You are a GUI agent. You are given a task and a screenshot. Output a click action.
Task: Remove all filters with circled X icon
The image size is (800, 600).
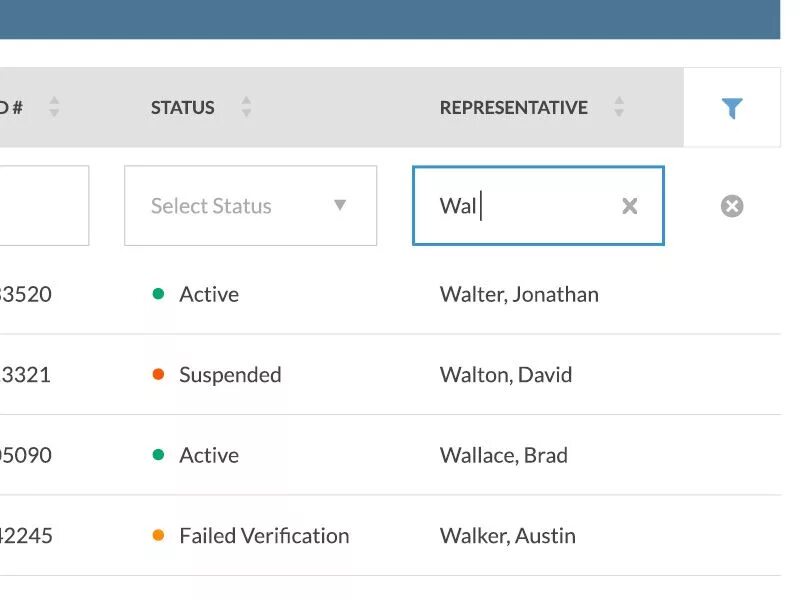(x=732, y=206)
